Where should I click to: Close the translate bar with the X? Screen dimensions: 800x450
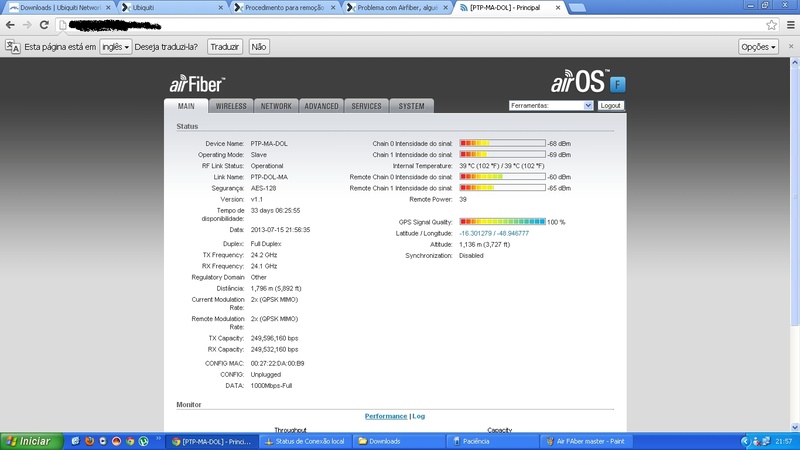tap(791, 46)
